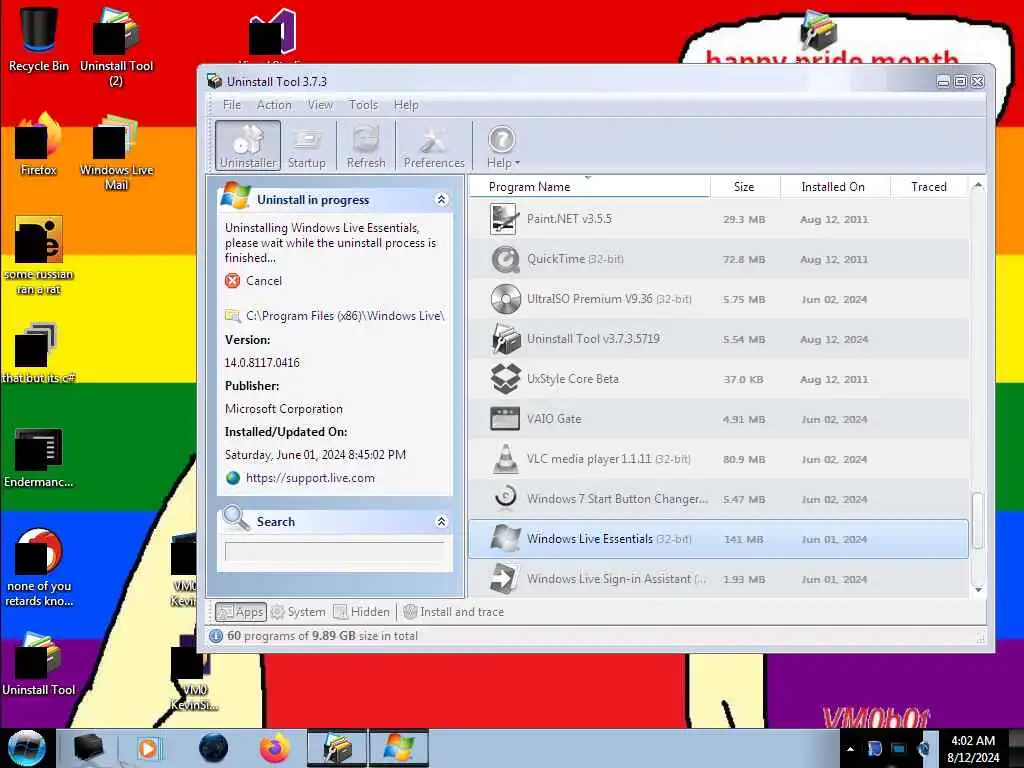Viewport: 1024px width, 768px height.
Task: Open the Help menu in menu bar
Action: click(406, 104)
